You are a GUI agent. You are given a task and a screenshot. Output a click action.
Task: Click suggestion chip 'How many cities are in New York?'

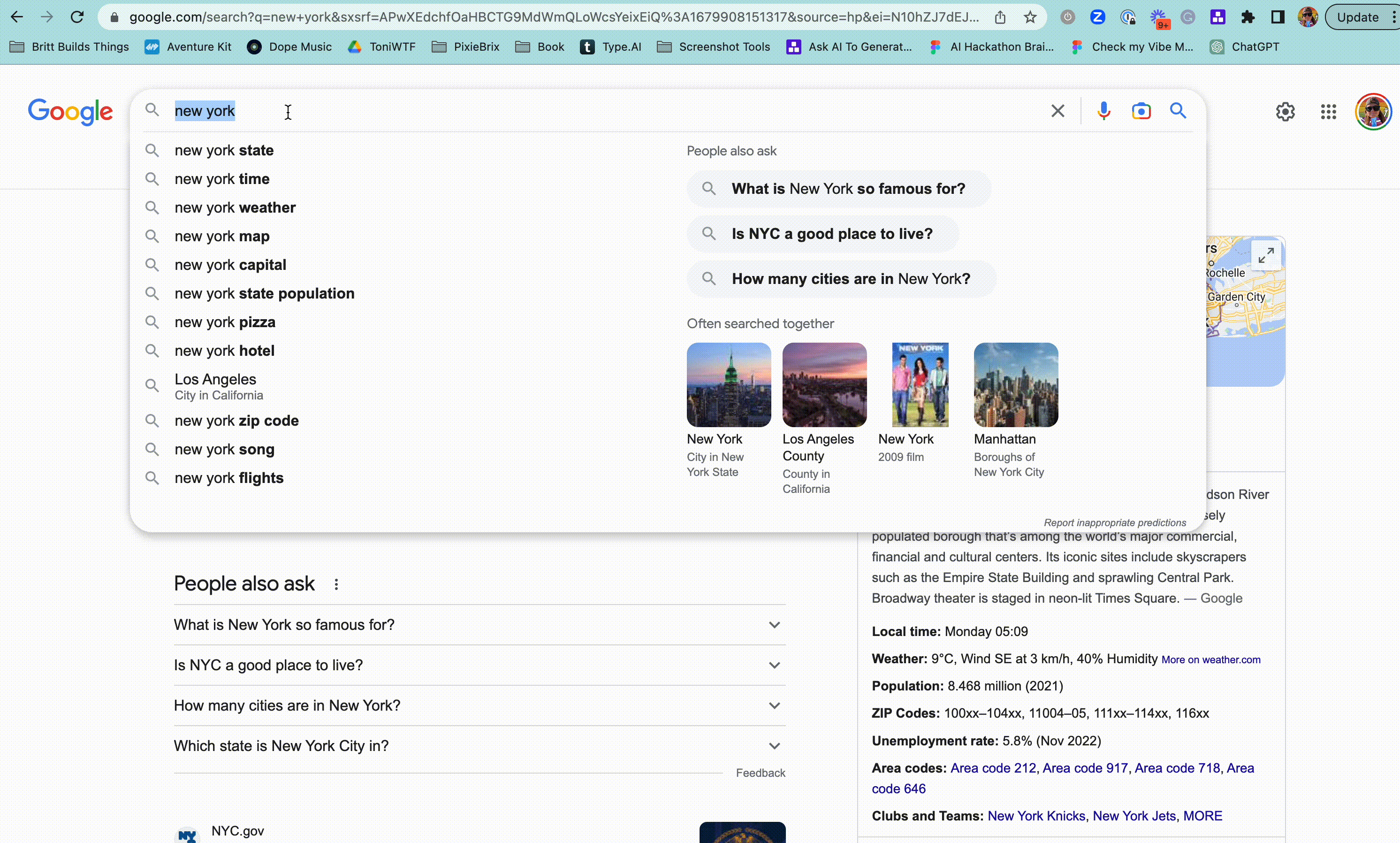pyautogui.click(x=841, y=278)
